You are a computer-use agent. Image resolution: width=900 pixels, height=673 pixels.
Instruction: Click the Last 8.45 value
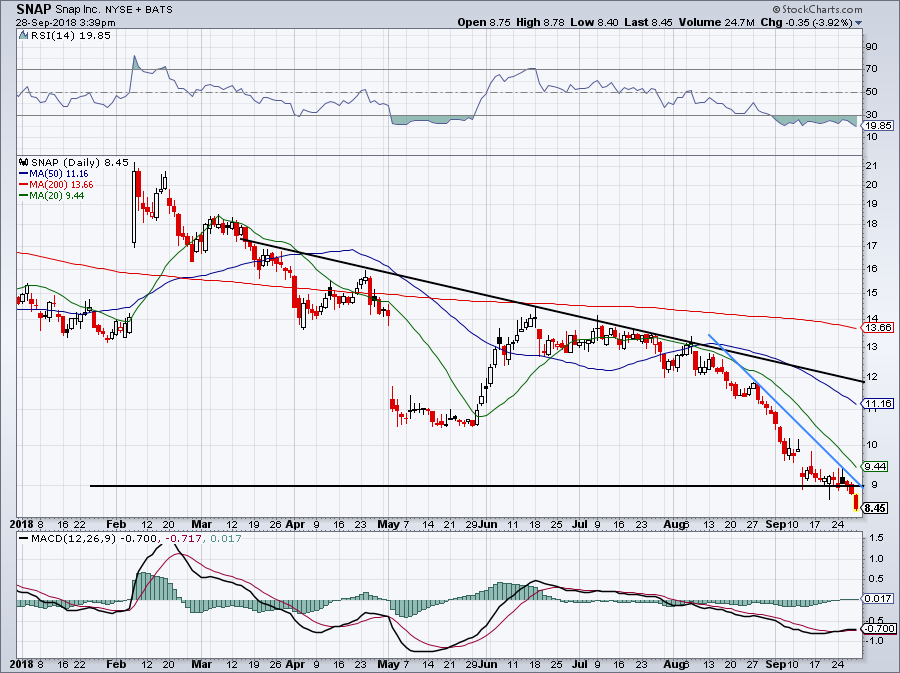(648, 22)
